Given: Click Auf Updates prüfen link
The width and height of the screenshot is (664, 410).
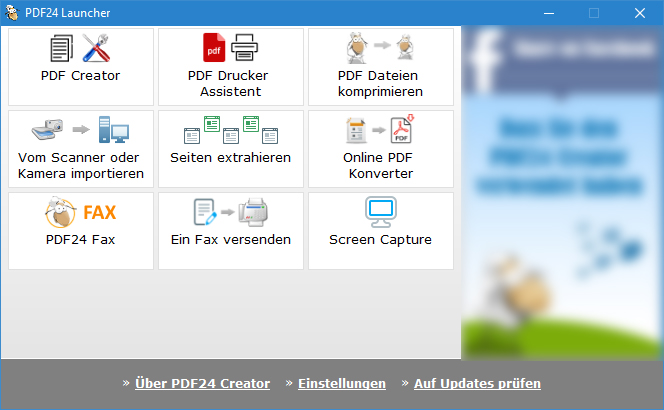Looking at the screenshot, I should pos(477,383).
